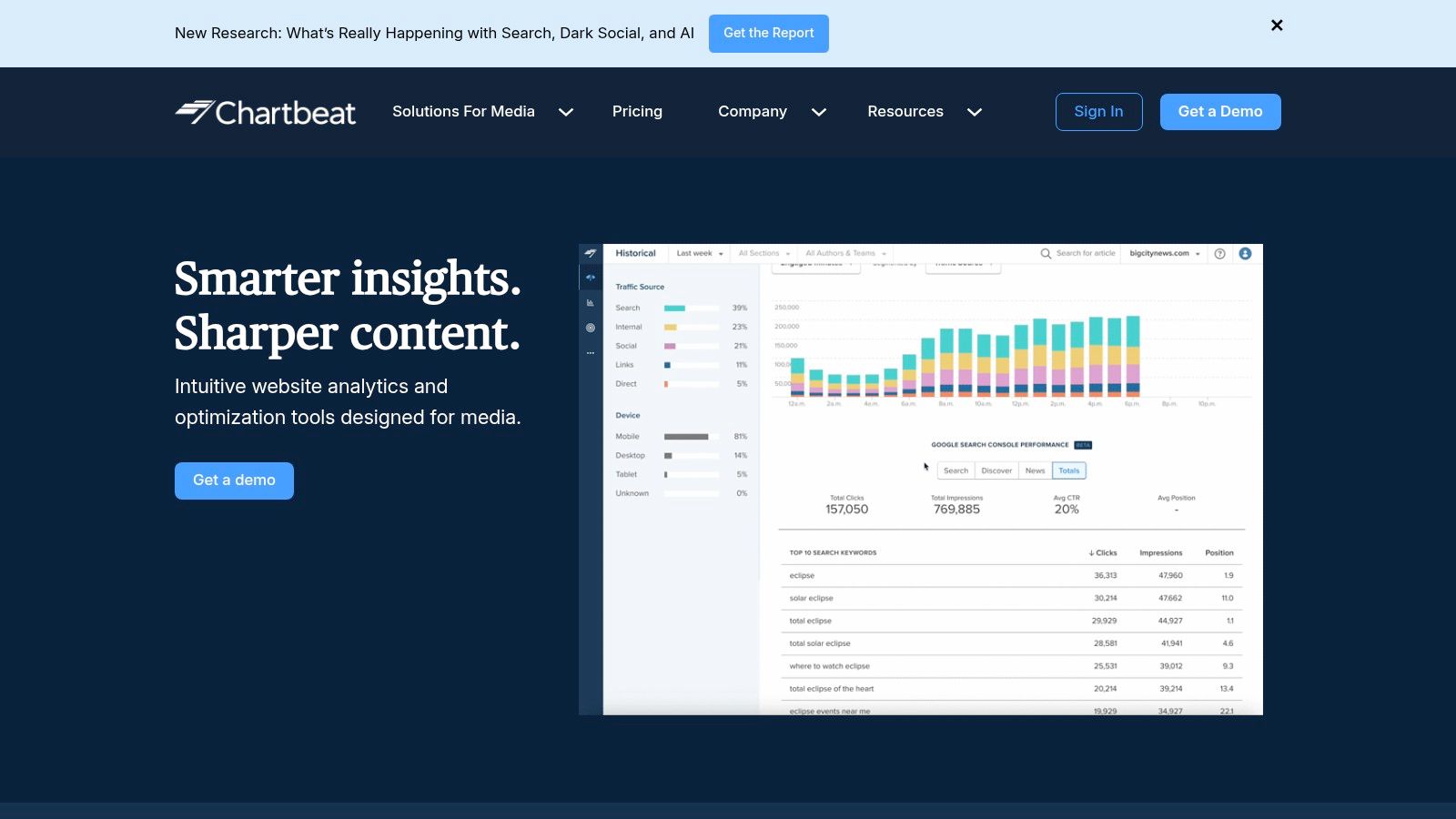Click the Chartbeat logo in the dashboard sidebar
Viewport: 1456px width, 819px height.
coord(590,253)
